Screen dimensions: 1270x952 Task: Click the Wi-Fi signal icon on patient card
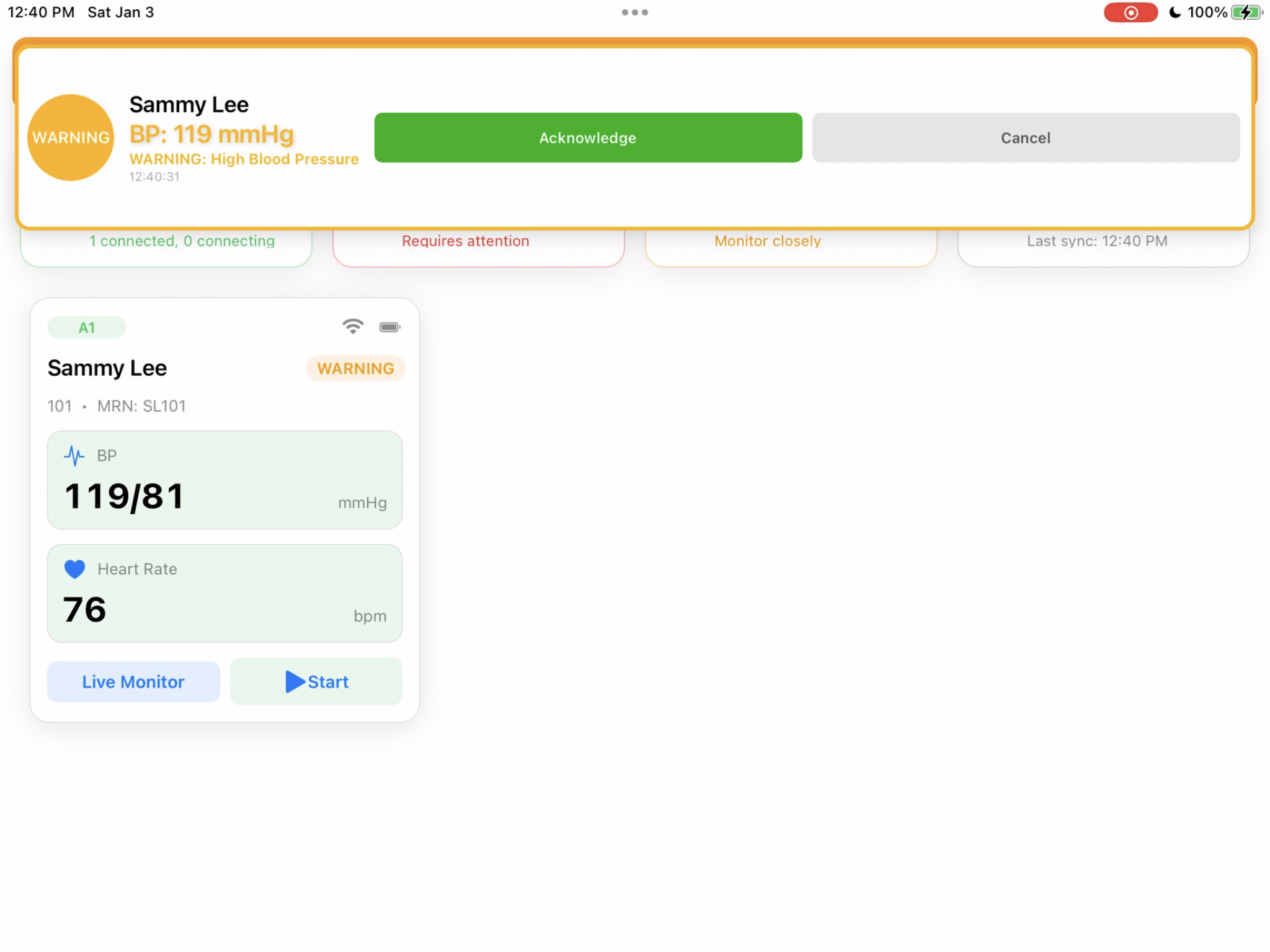point(353,326)
